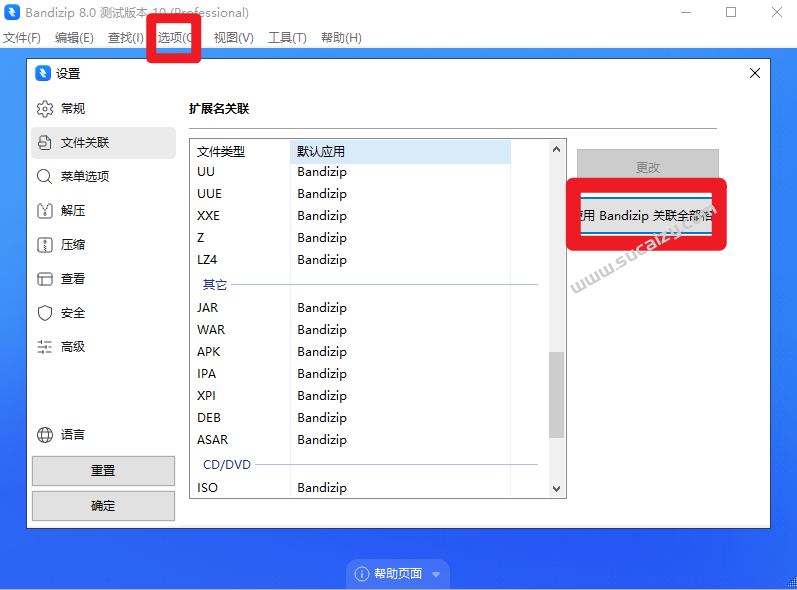Screen dimensions: 797x590
Task: Select the 菜单选项 settings category
Action: [x=104, y=177]
